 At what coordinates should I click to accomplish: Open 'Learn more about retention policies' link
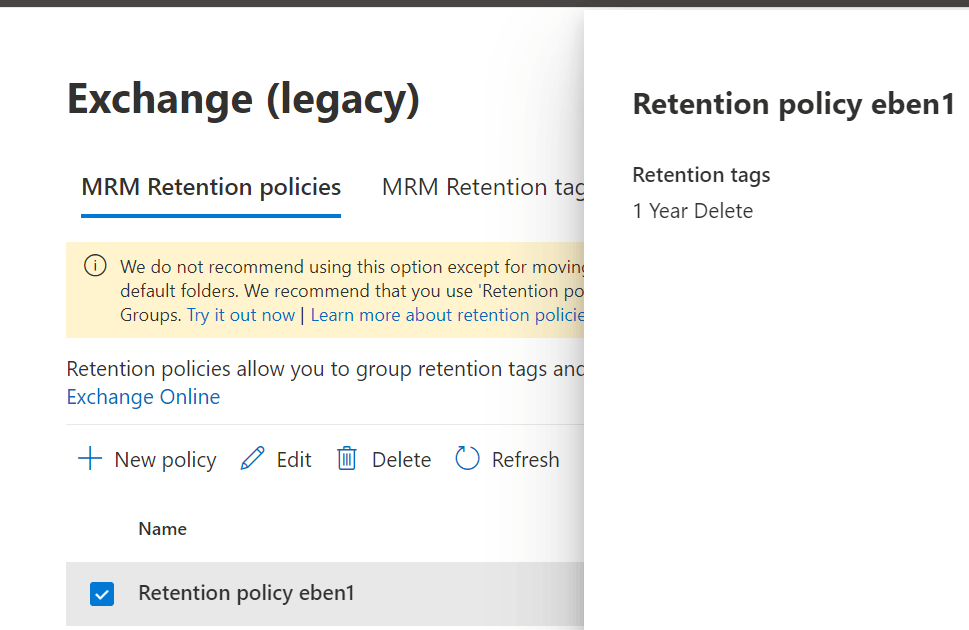(x=447, y=315)
